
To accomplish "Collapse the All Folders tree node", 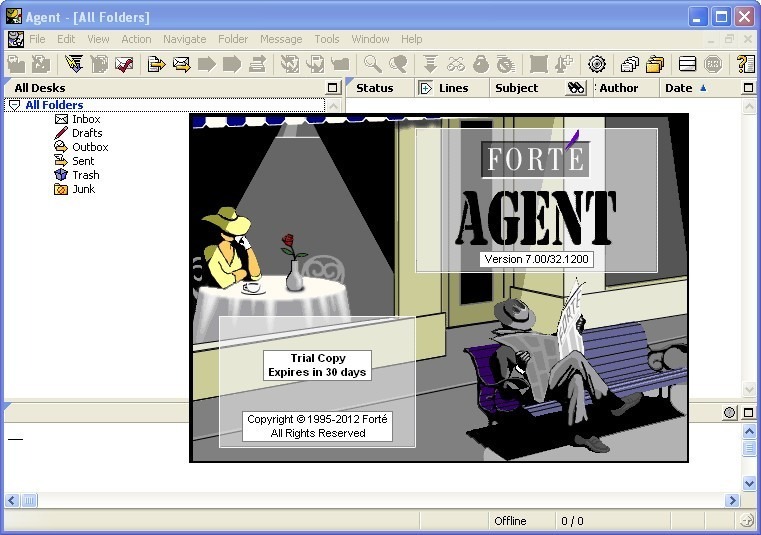I will point(15,105).
